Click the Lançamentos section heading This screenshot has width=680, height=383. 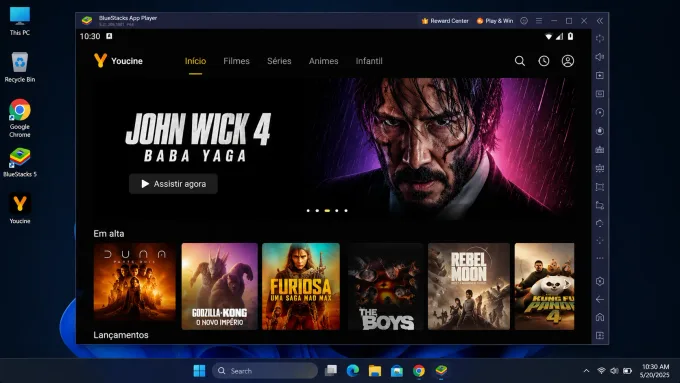tap(121, 335)
